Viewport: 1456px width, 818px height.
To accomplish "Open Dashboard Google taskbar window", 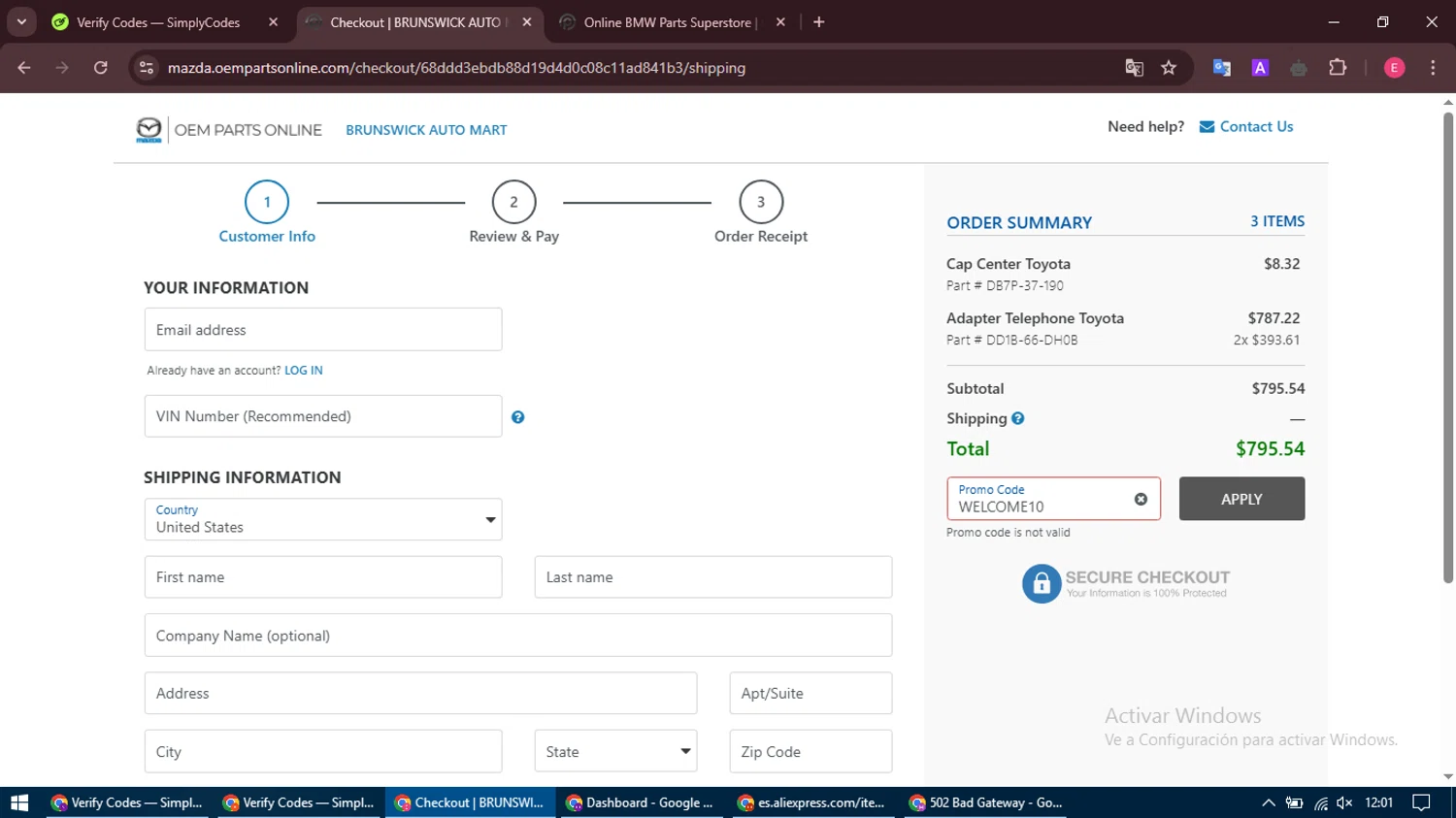I will point(640,802).
